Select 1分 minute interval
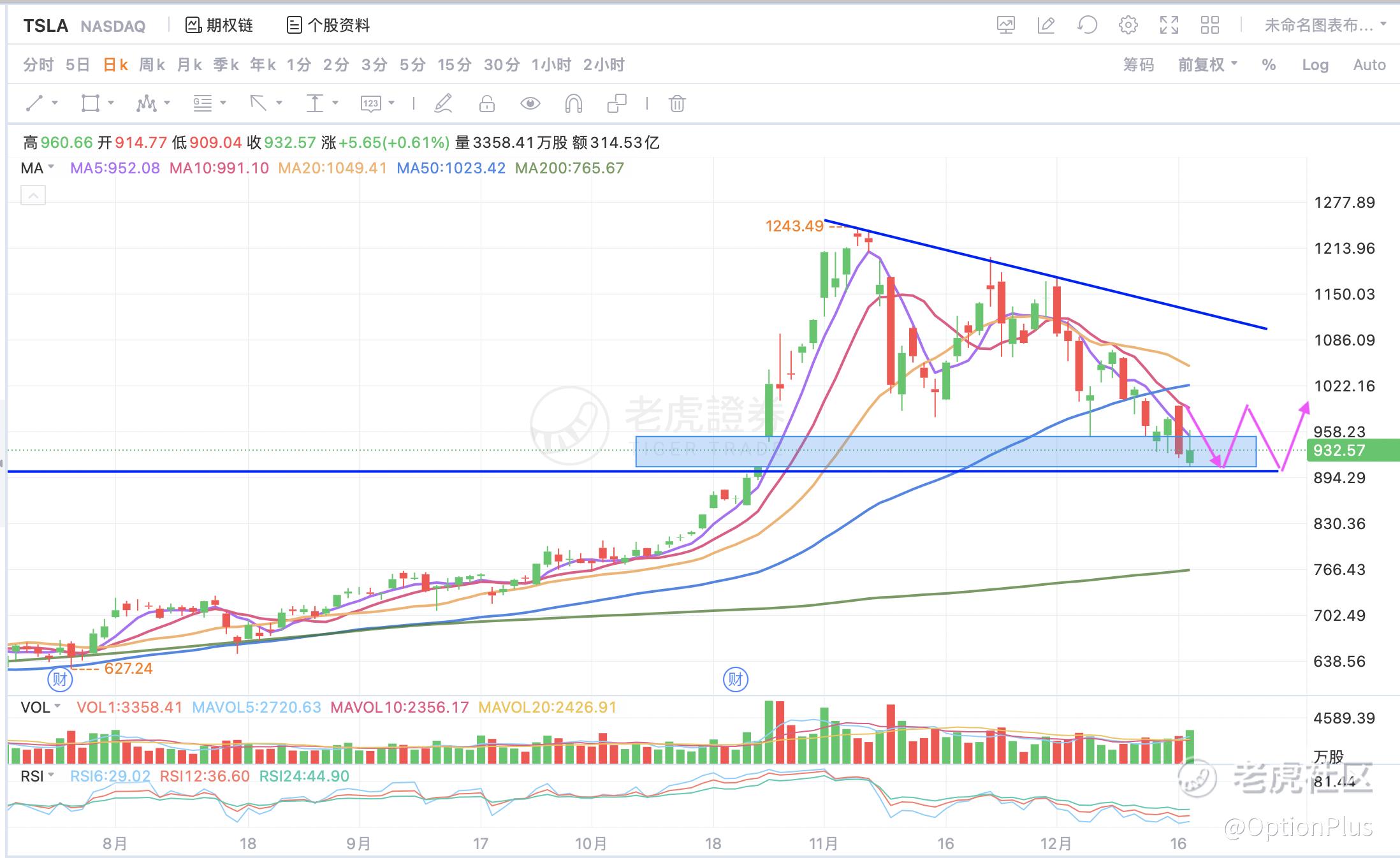The height and width of the screenshot is (858, 1400). [299, 64]
